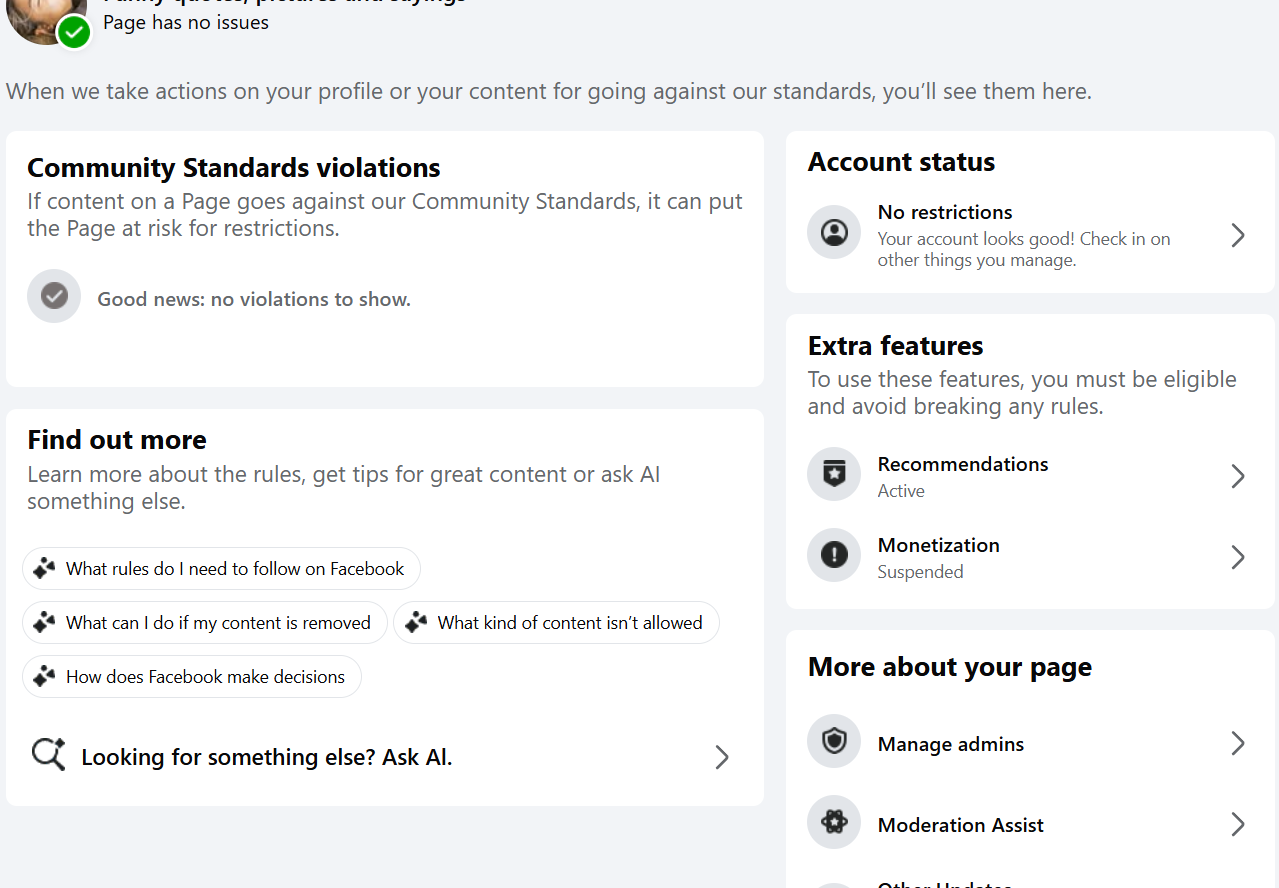Viewport: 1279px width, 888px height.
Task: Click the Ask AI magnifier sparkle icon
Action: pyautogui.click(x=48, y=754)
